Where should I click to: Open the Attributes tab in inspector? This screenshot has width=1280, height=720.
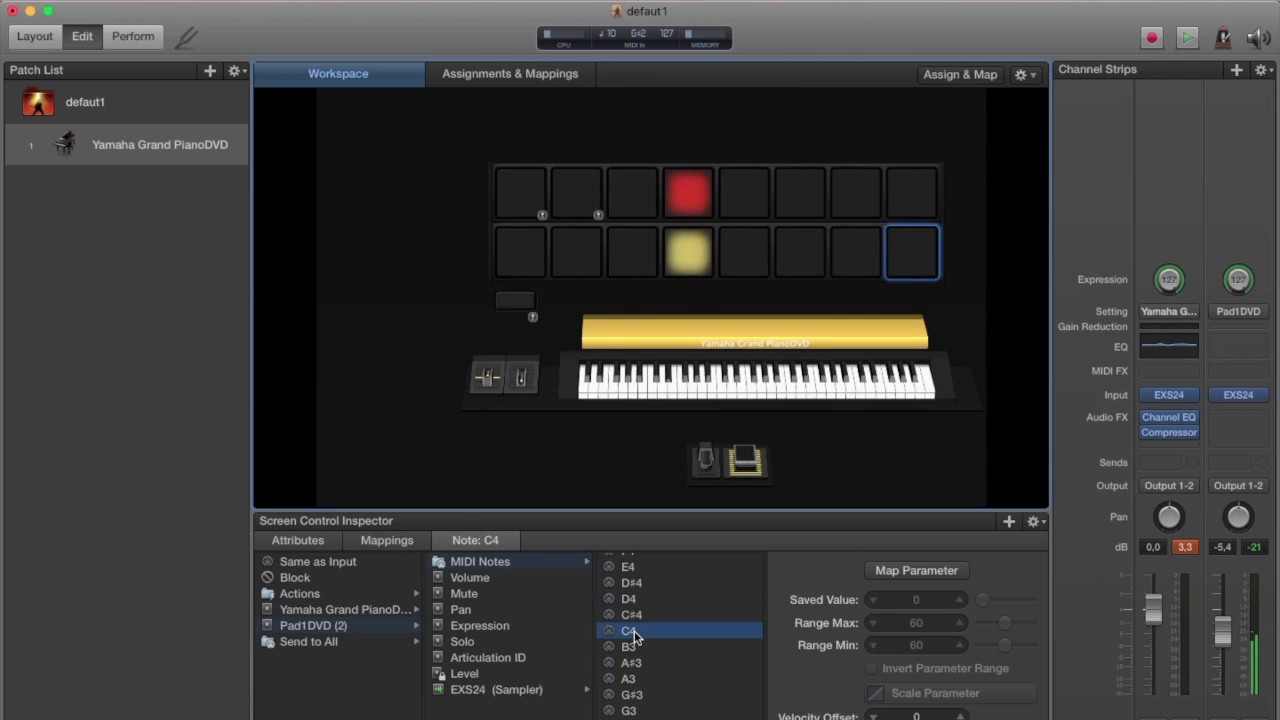pyautogui.click(x=298, y=540)
